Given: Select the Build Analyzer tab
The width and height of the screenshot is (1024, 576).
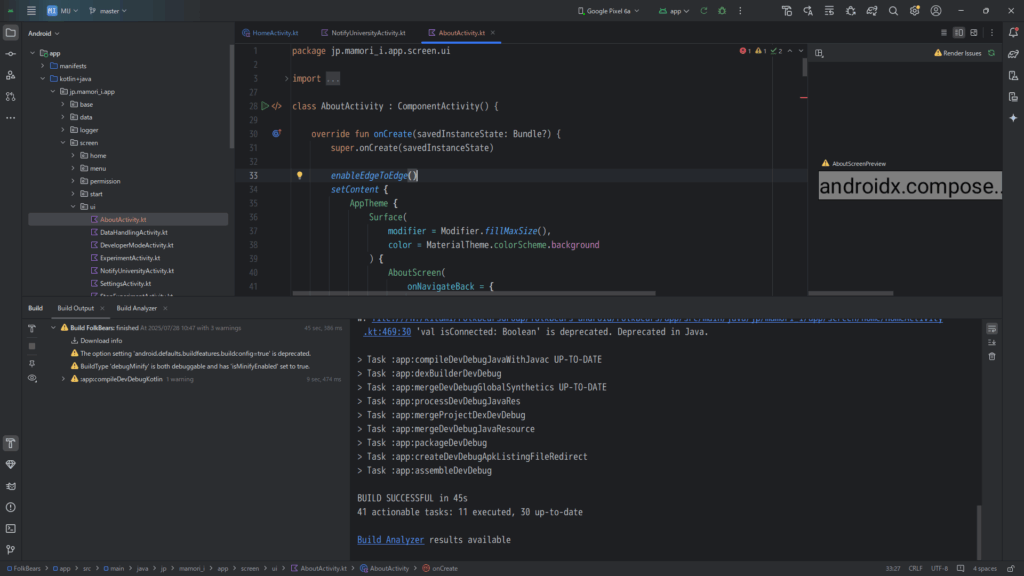Looking at the screenshot, I should point(137,308).
